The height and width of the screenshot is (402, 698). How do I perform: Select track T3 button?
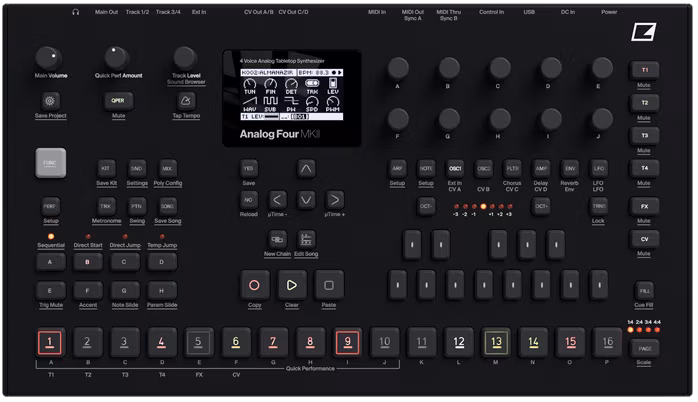pyautogui.click(x=644, y=135)
